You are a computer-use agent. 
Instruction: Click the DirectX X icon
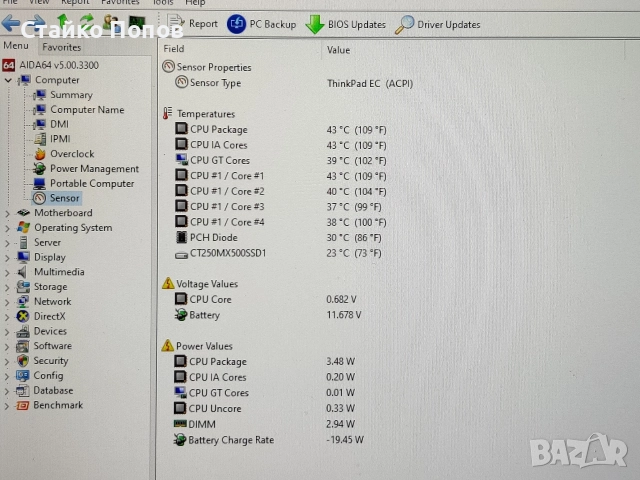point(23,316)
